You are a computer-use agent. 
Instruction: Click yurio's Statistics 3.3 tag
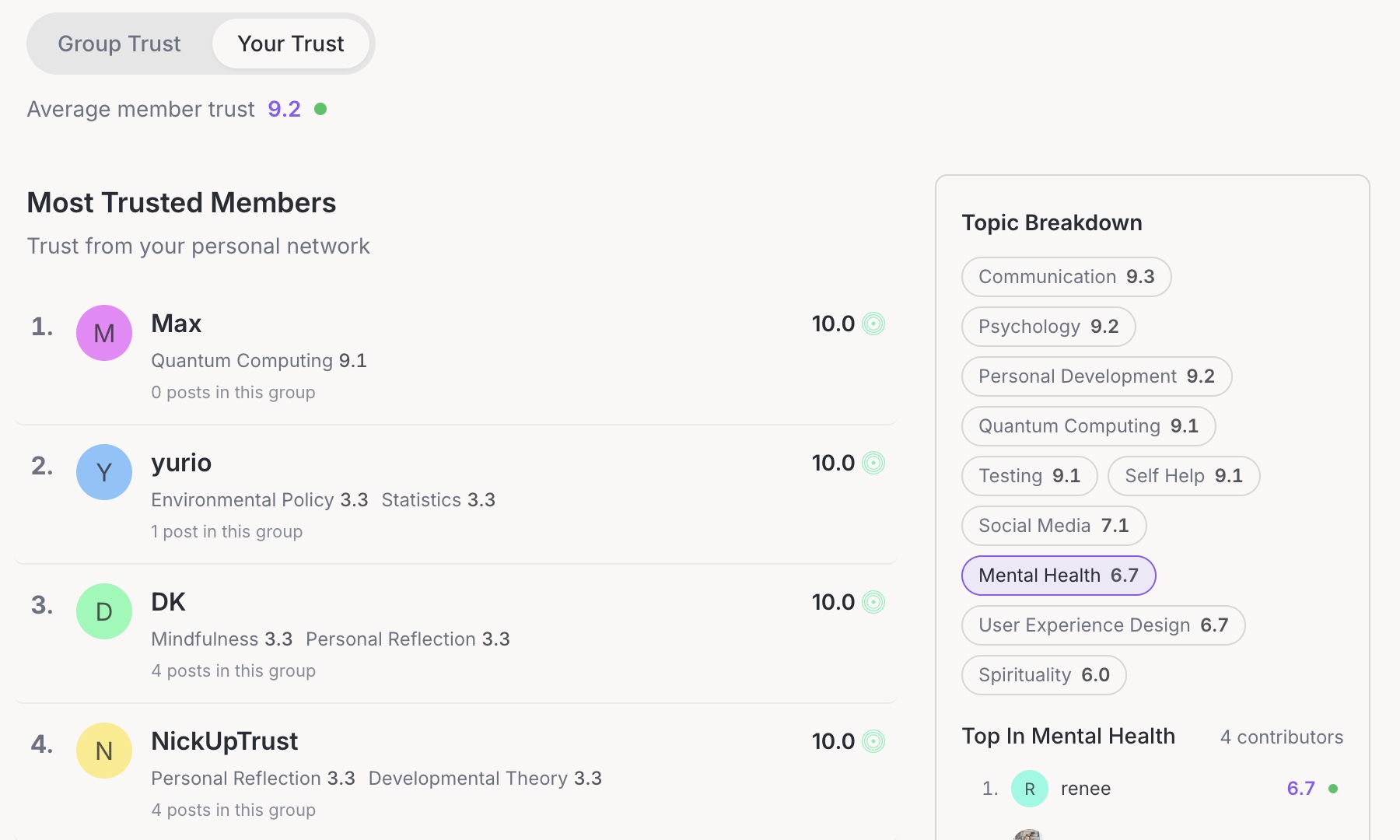438,500
